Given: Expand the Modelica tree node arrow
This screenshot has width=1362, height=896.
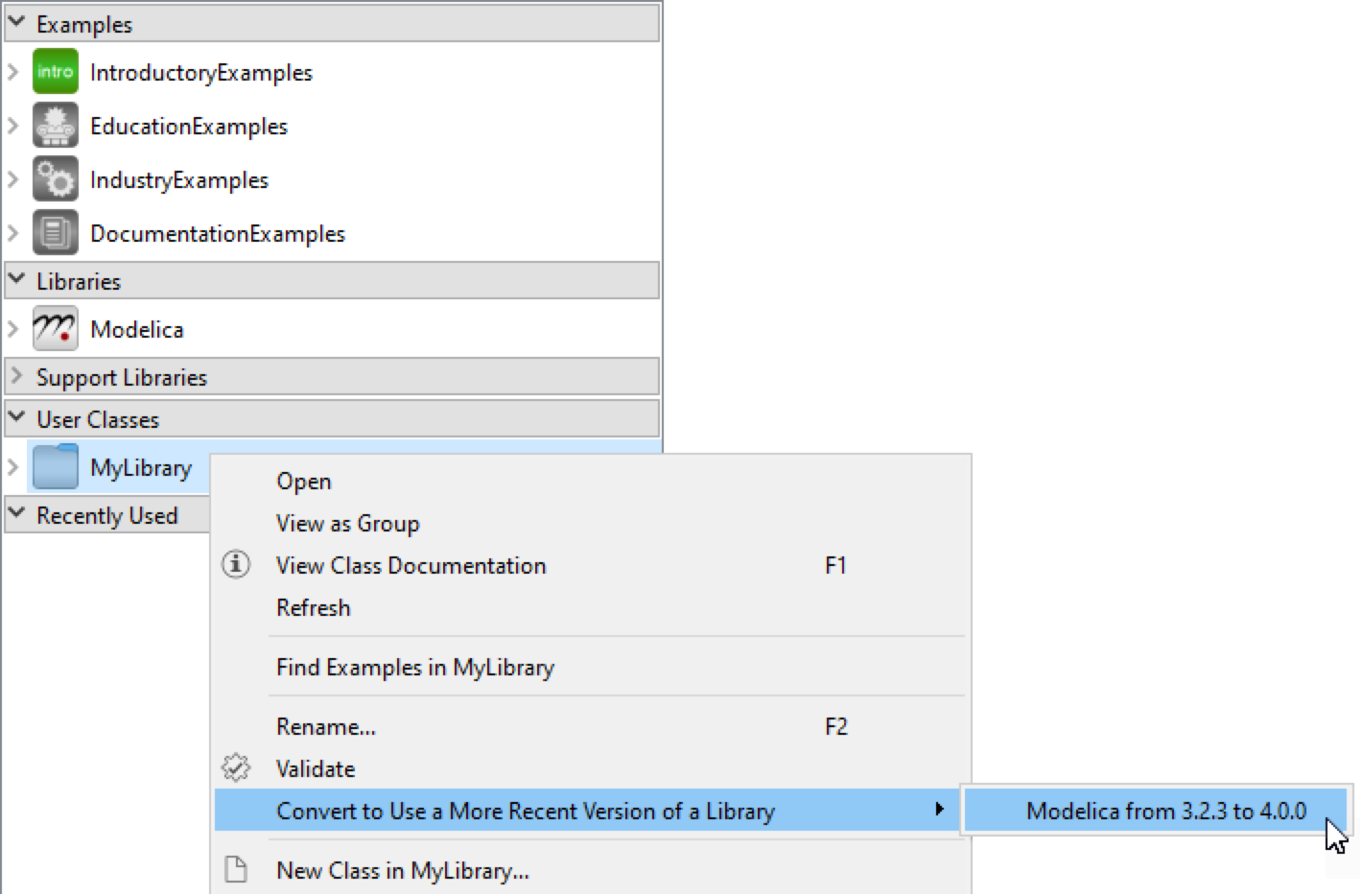Looking at the screenshot, I should 13,329.
